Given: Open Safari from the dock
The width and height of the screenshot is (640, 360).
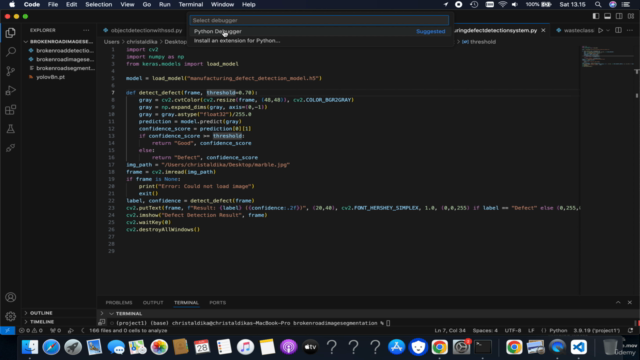Looking at the screenshot, I should click(51, 347).
